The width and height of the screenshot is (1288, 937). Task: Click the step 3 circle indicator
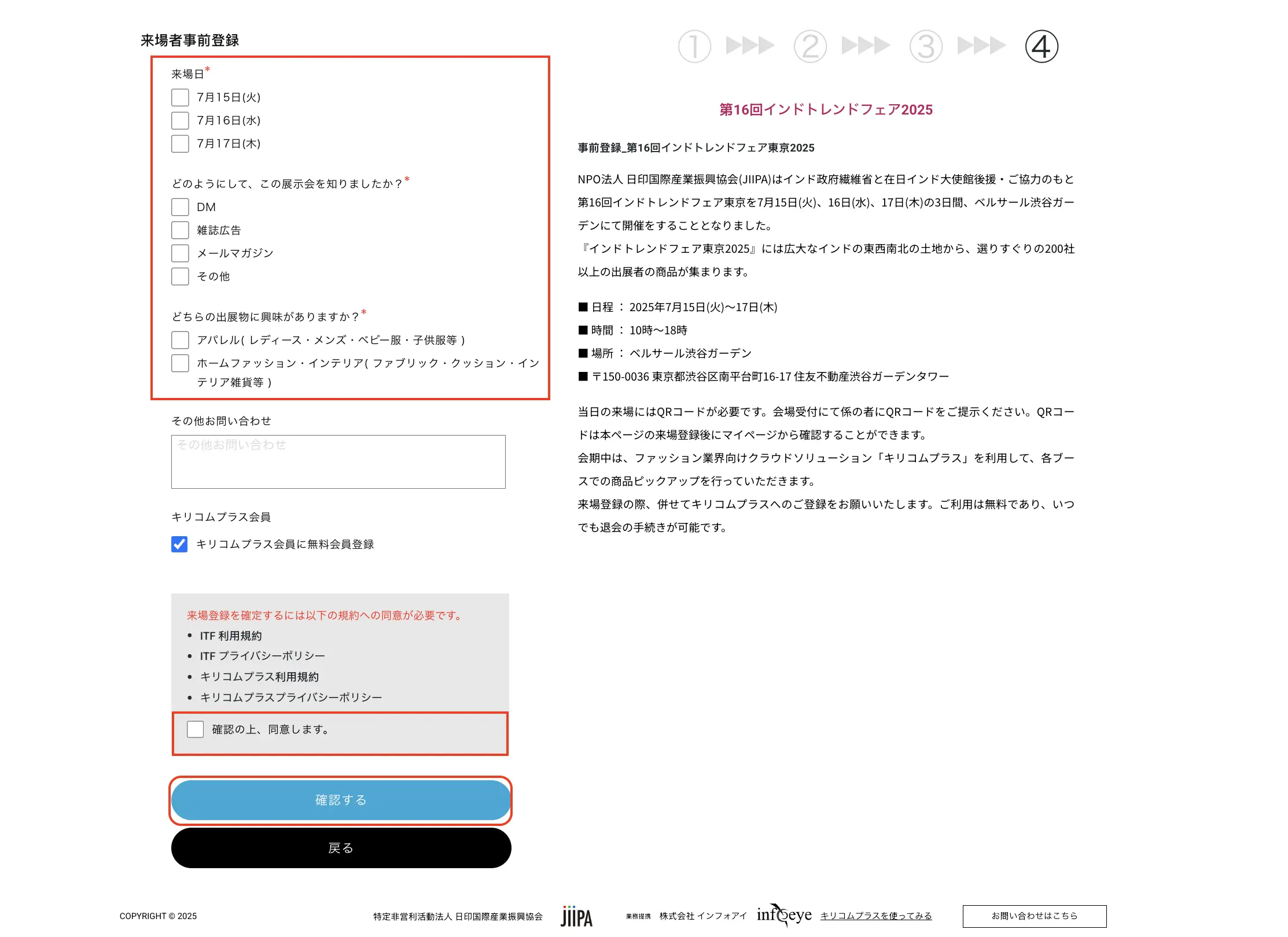[926, 46]
